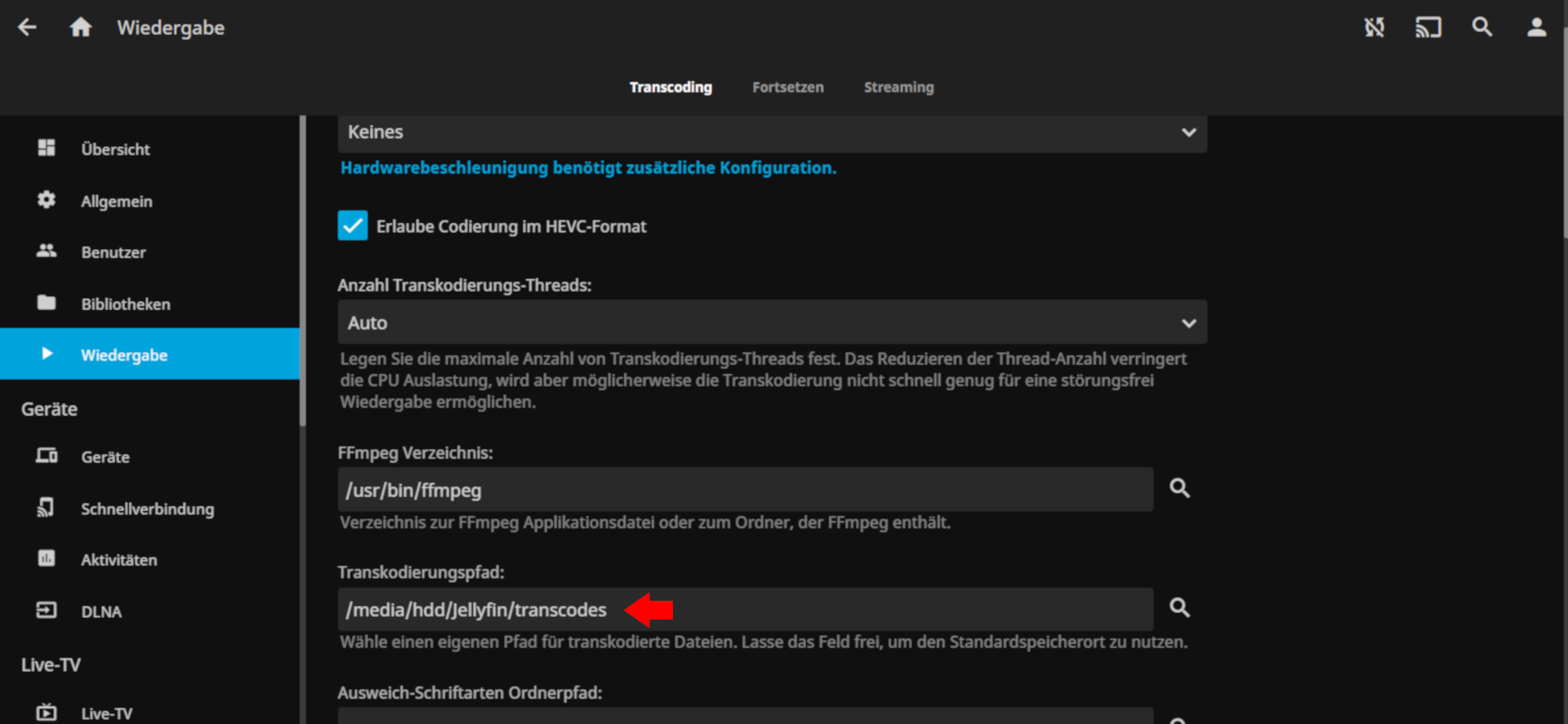Screen dimensions: 1568x724
Task: Open SyncPlay icon in top bar
Action: coord(1374,28)
